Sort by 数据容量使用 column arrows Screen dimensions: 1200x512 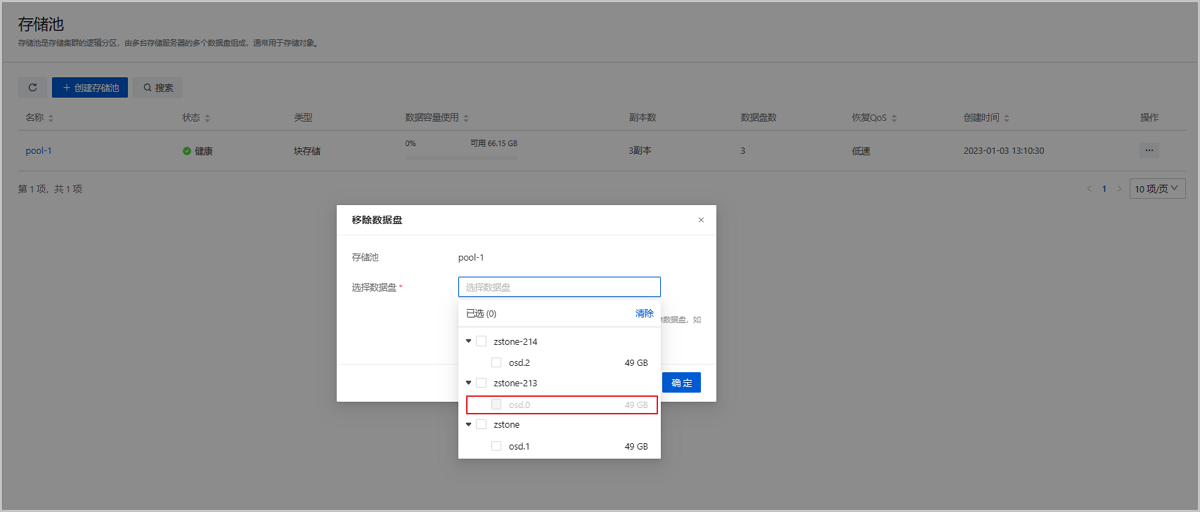pos(466,118)
